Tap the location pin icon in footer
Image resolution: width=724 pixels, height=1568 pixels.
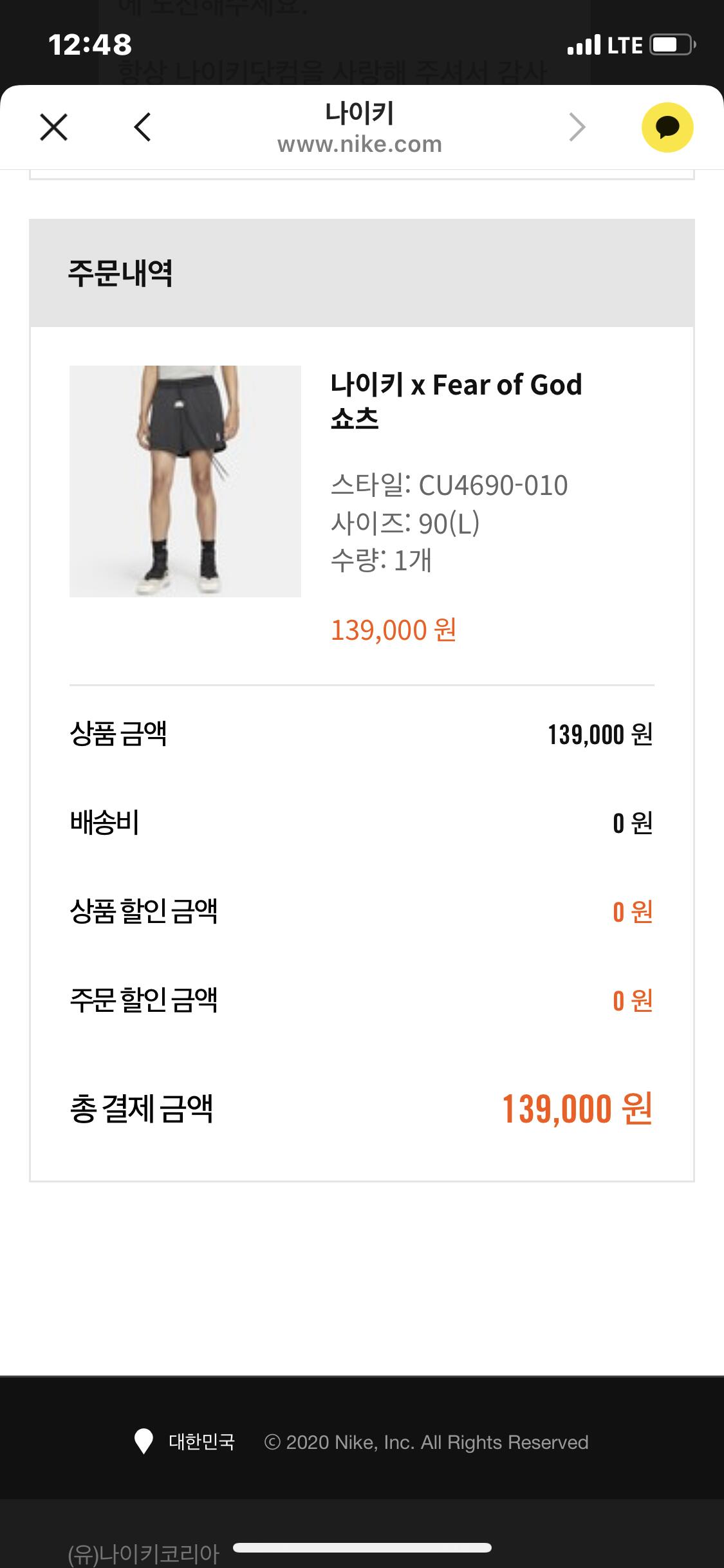144,1442
